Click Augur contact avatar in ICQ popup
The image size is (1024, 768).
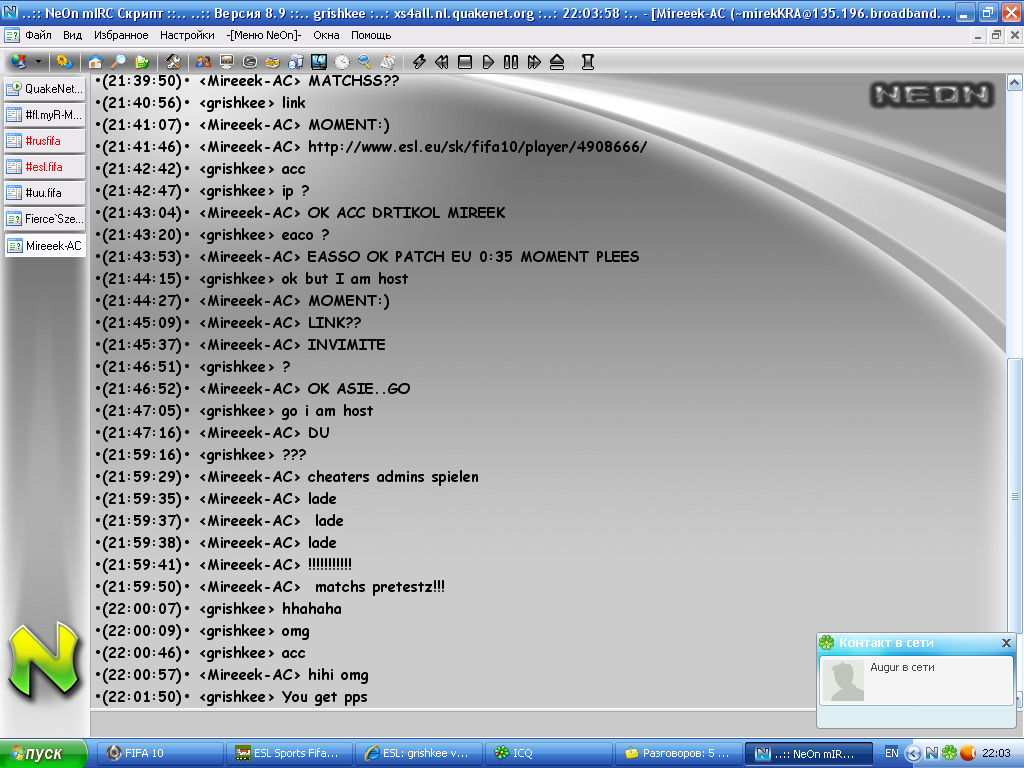pos(843,680)
